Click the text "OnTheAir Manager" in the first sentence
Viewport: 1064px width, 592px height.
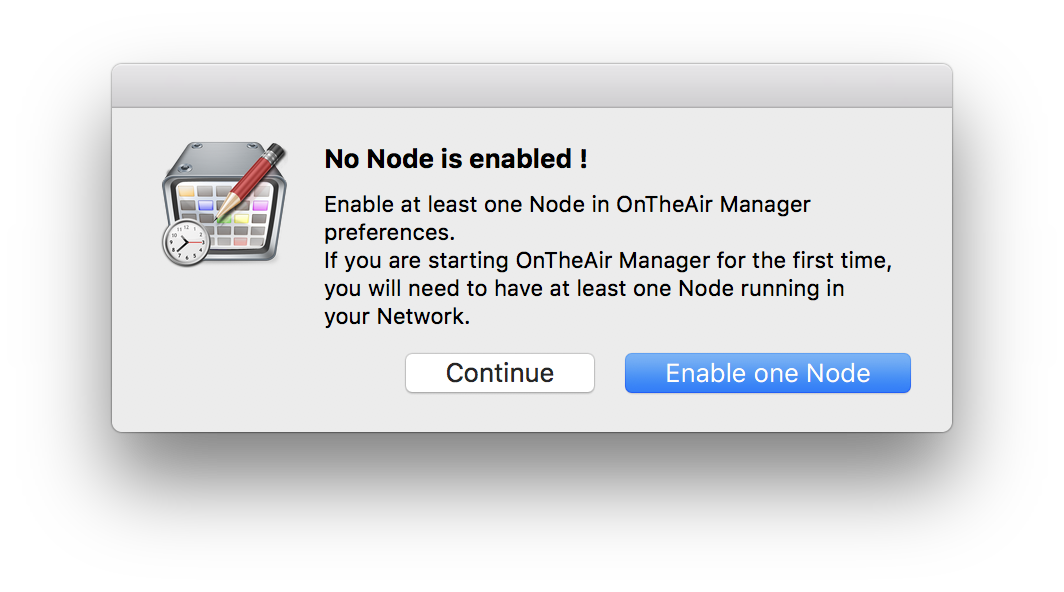tap(713, 204)
